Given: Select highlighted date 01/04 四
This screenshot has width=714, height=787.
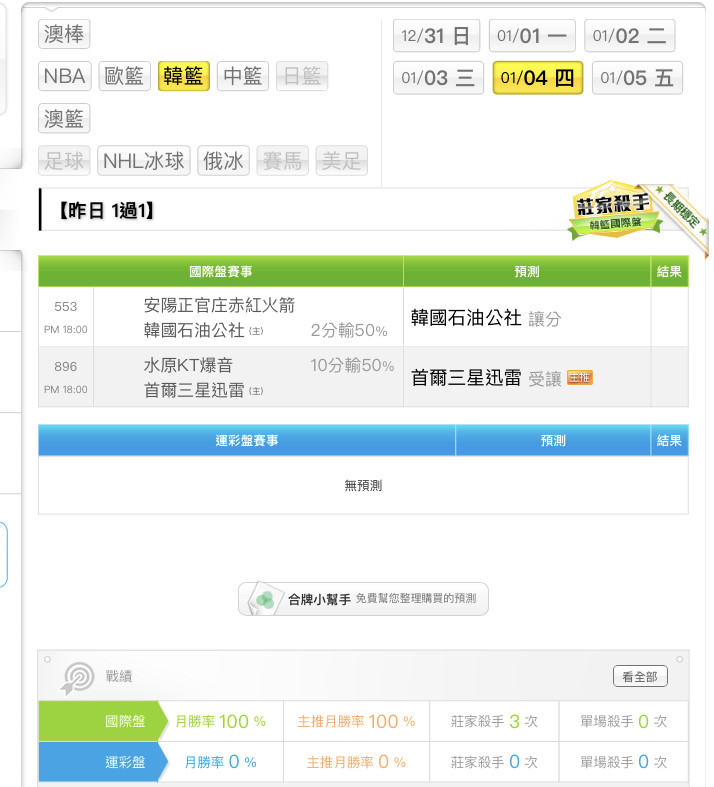Looking at the screenshot, I should pos(538,78).
